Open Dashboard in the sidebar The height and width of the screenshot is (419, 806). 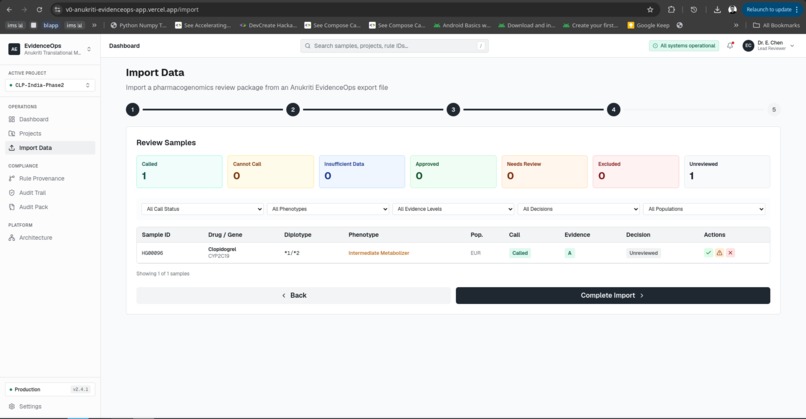[x=50, y=119]
